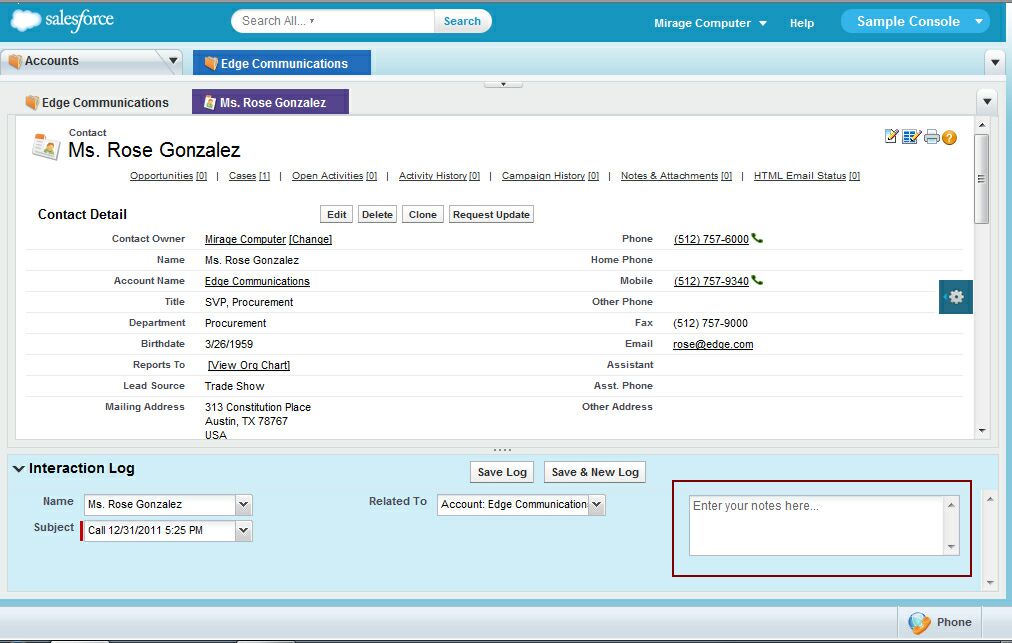Open the Subject combo box dropdown
Viewport: 1012px width, 643px height.
[x=244, y=531]
